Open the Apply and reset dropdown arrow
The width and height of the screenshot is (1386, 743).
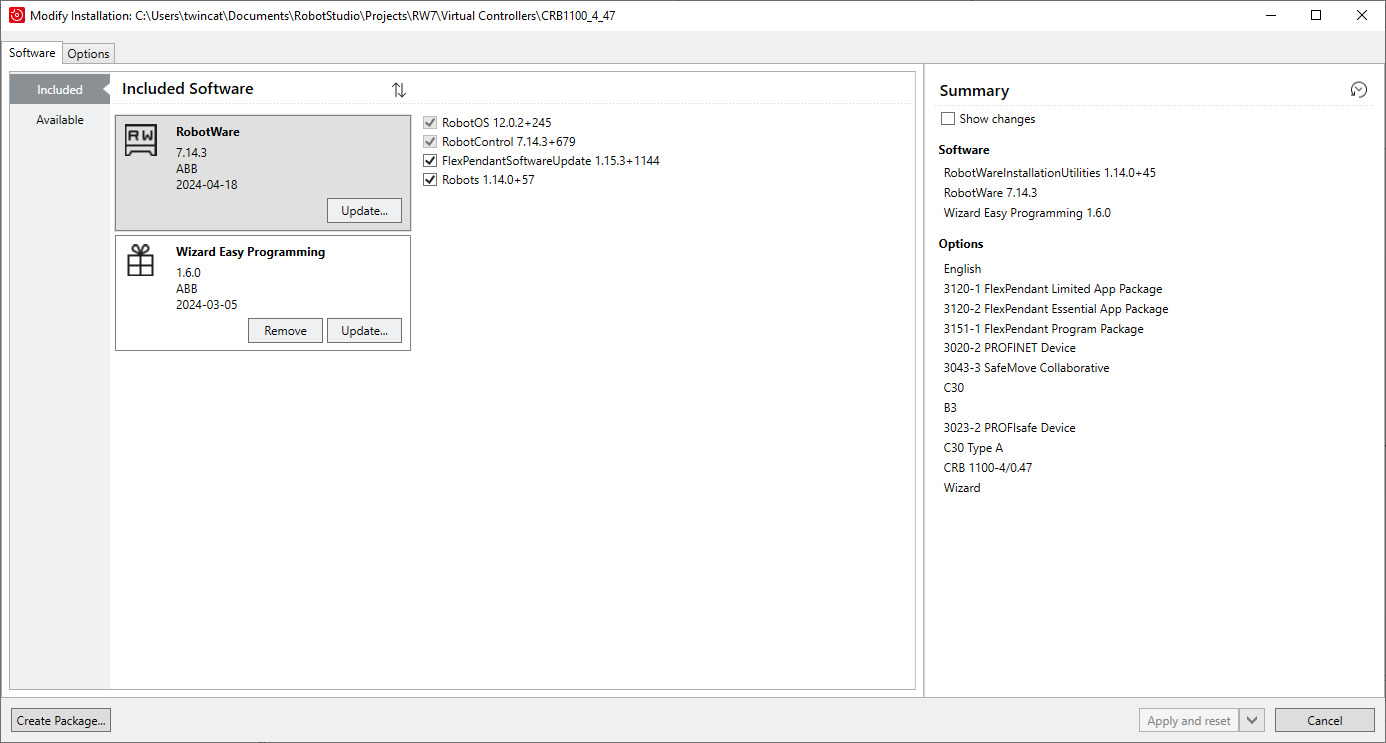(x=1254, y=720)
